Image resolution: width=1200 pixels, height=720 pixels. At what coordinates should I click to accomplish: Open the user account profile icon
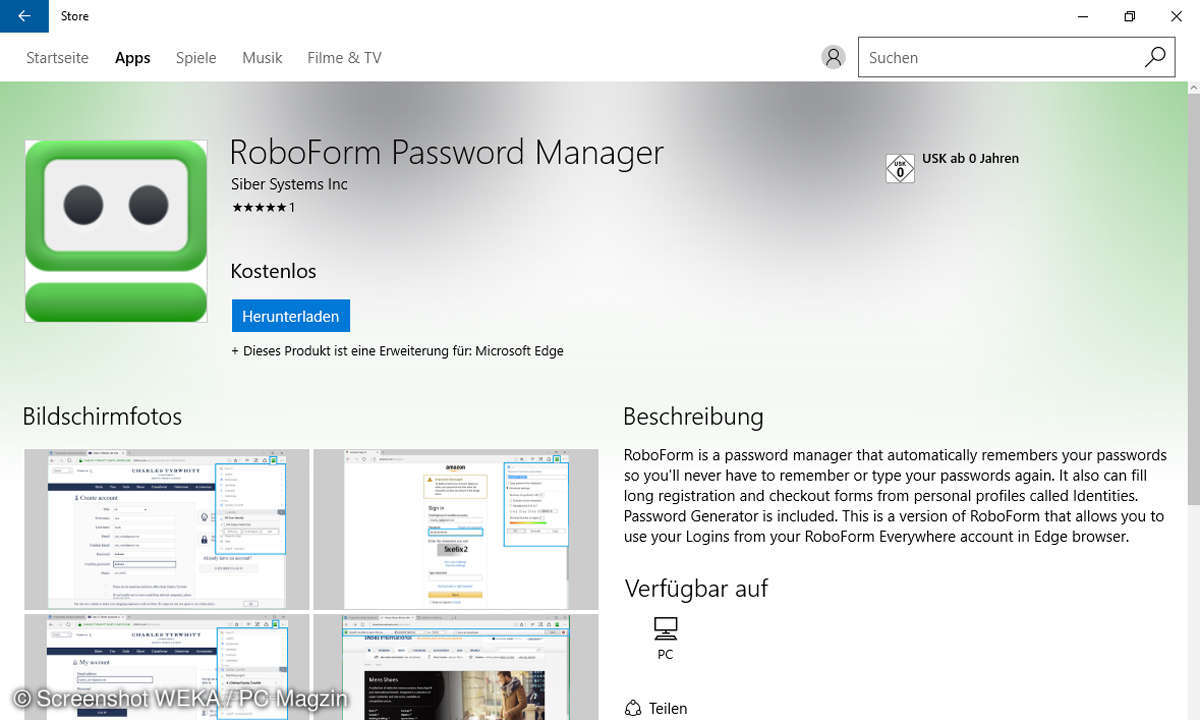[x=833, y=57]
